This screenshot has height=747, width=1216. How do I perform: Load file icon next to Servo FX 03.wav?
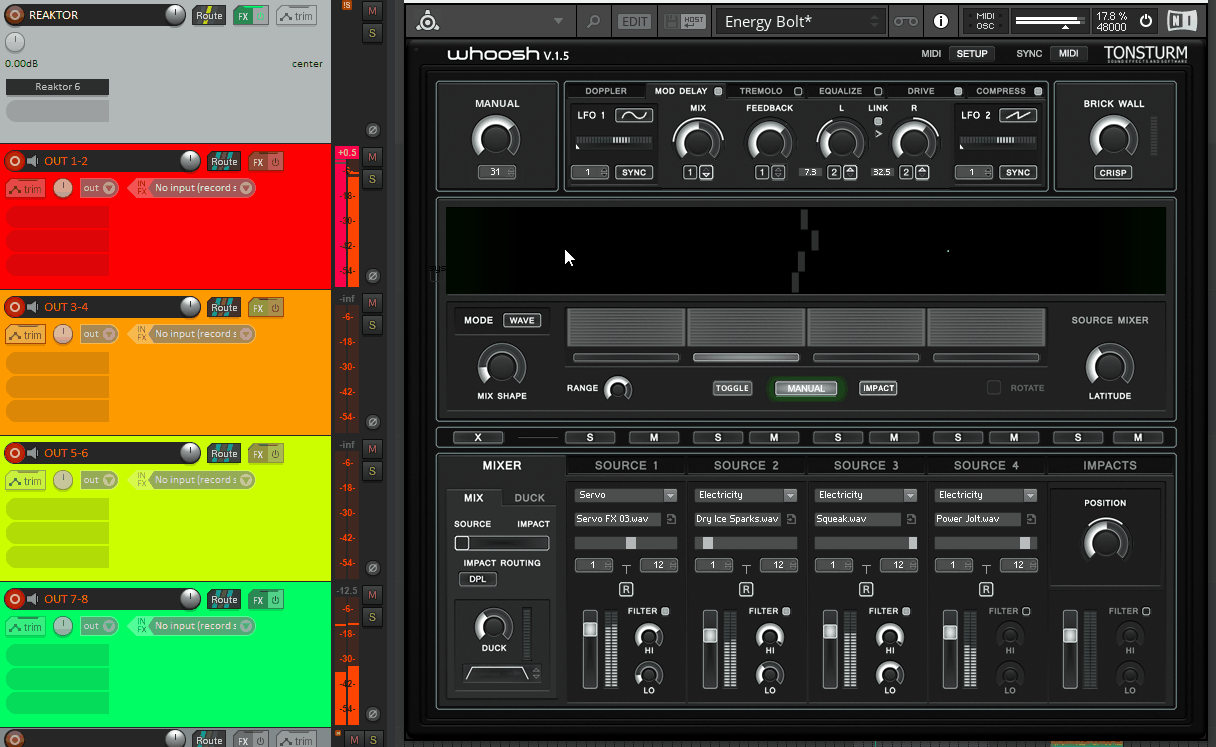(x=671, y=519)
